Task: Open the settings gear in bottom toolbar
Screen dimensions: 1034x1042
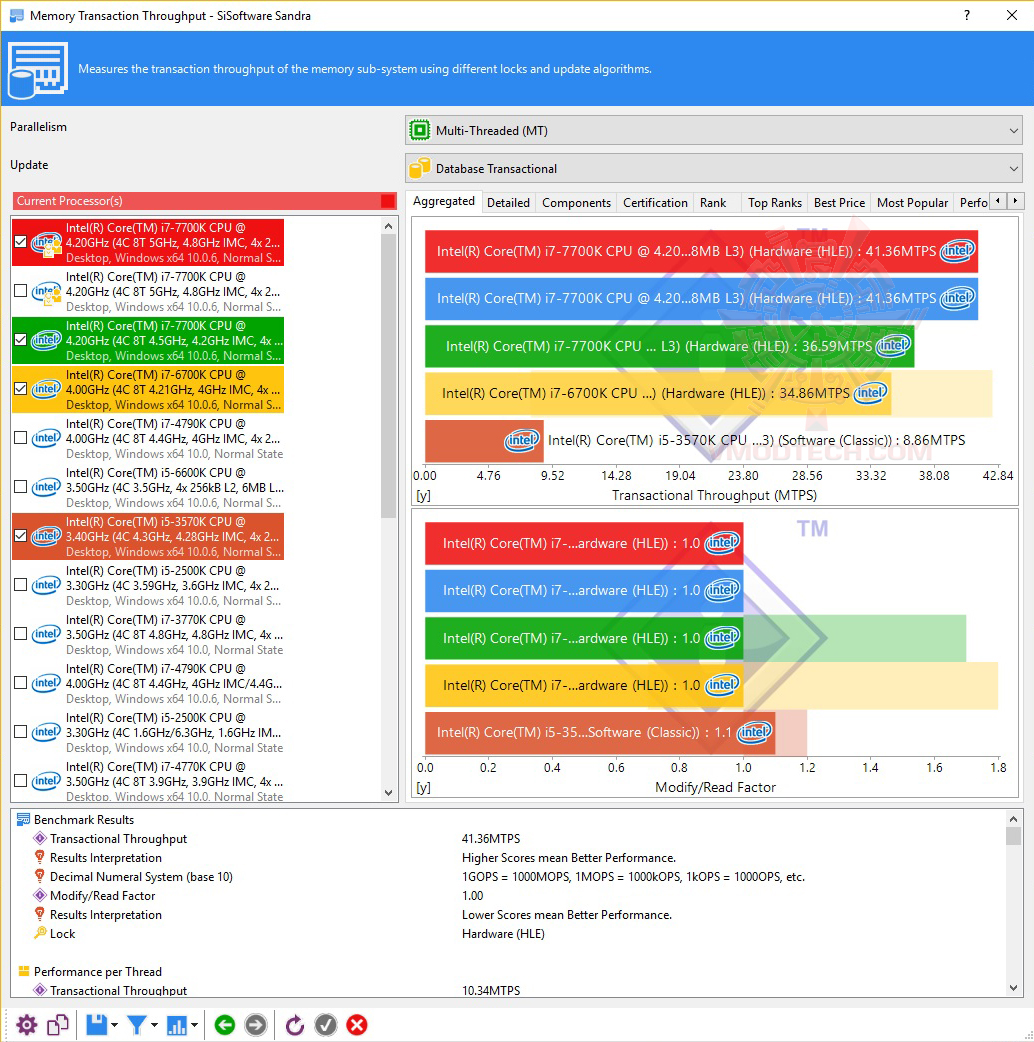Action: (x=27, y=1025)
